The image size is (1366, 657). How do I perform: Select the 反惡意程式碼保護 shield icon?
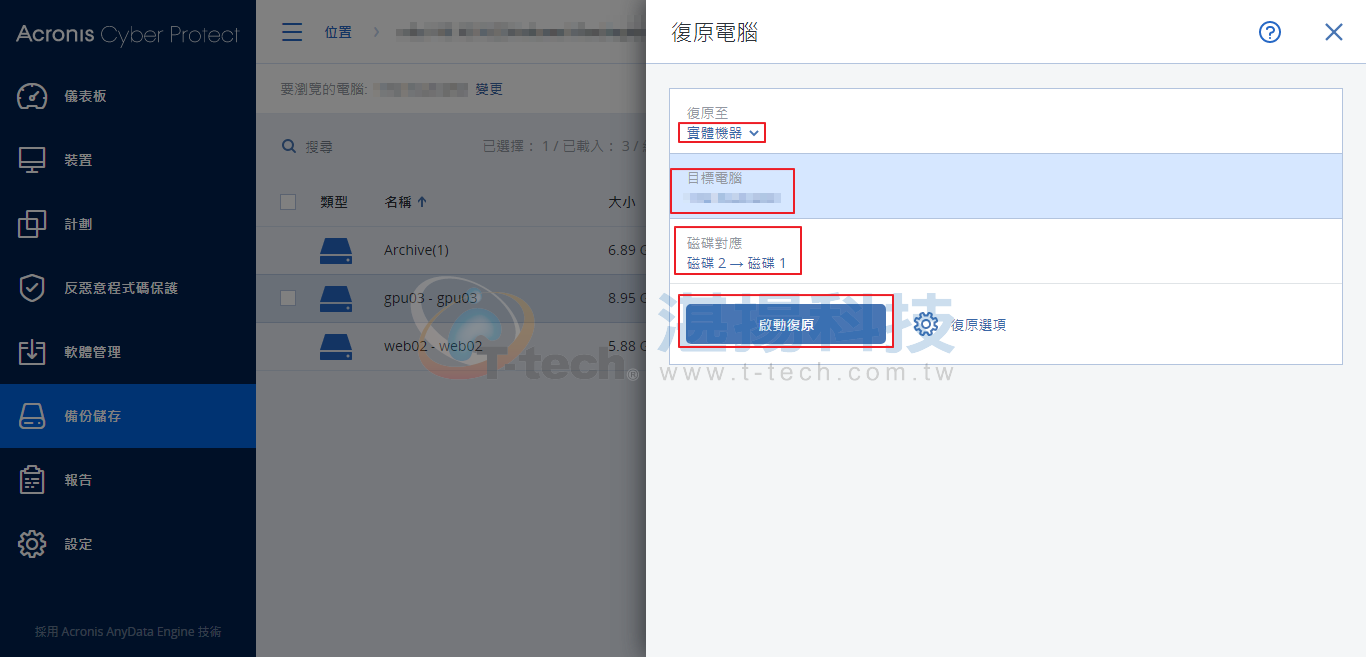click(32, 288)
